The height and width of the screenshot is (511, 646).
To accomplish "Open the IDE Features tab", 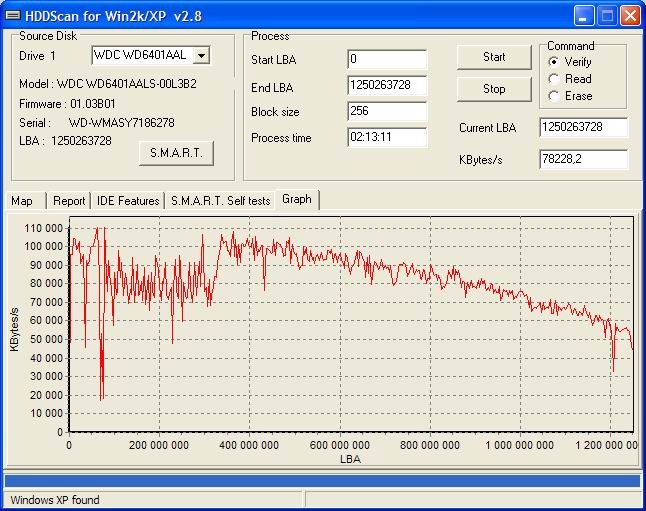I will 128,201.
